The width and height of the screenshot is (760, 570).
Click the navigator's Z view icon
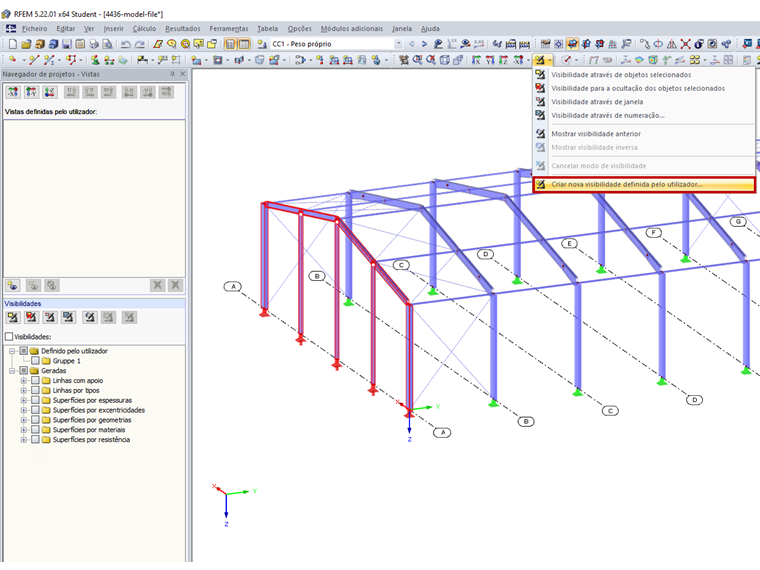tap(50, 92)
